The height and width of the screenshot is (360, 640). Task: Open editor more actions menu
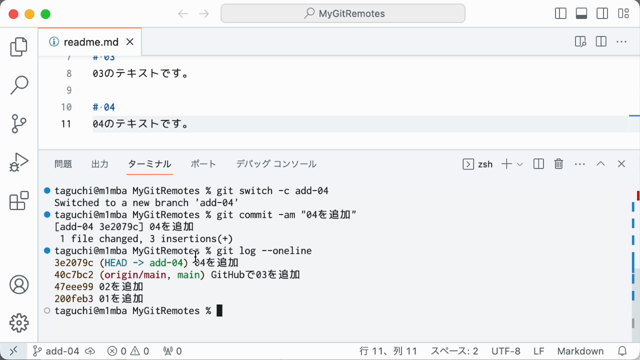[621, 42]
